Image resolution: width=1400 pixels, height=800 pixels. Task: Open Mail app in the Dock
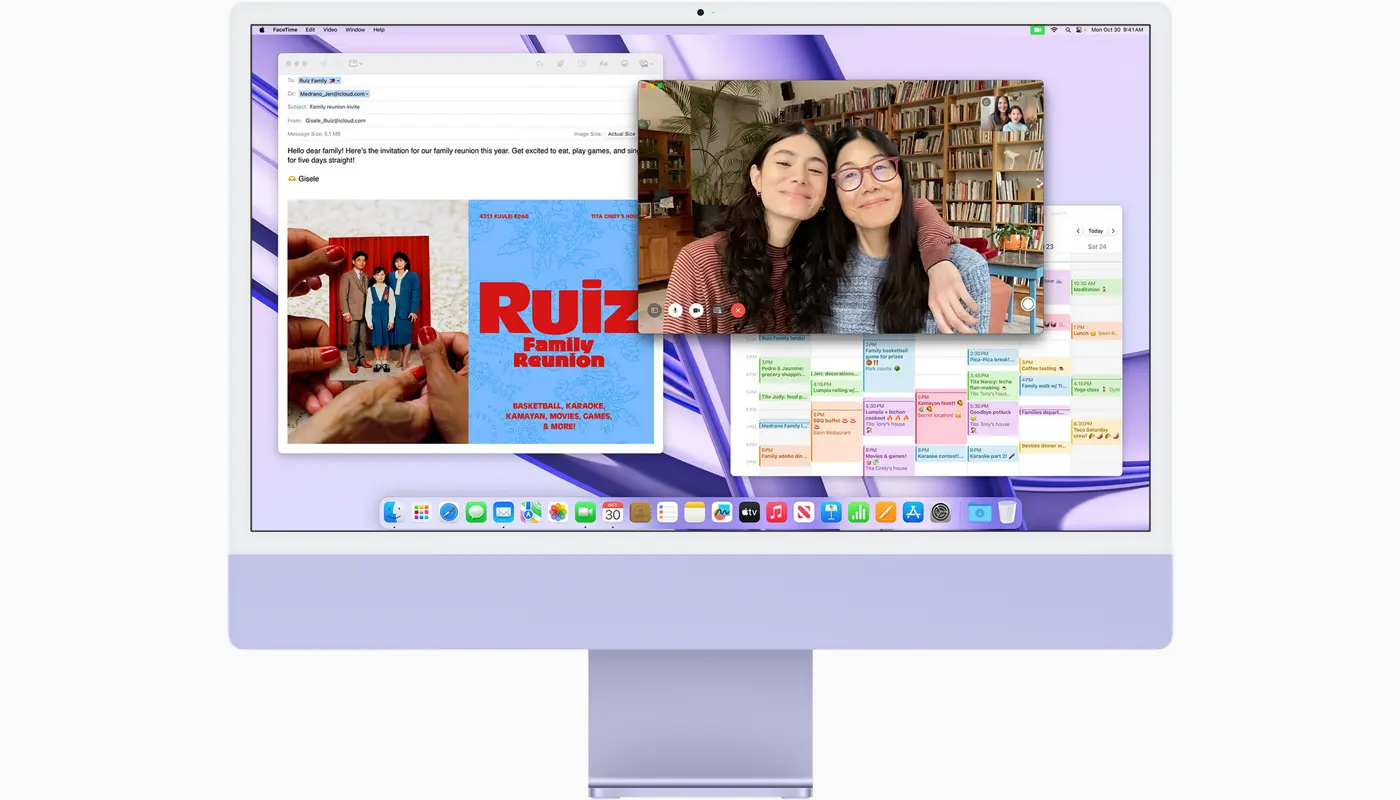503,512
